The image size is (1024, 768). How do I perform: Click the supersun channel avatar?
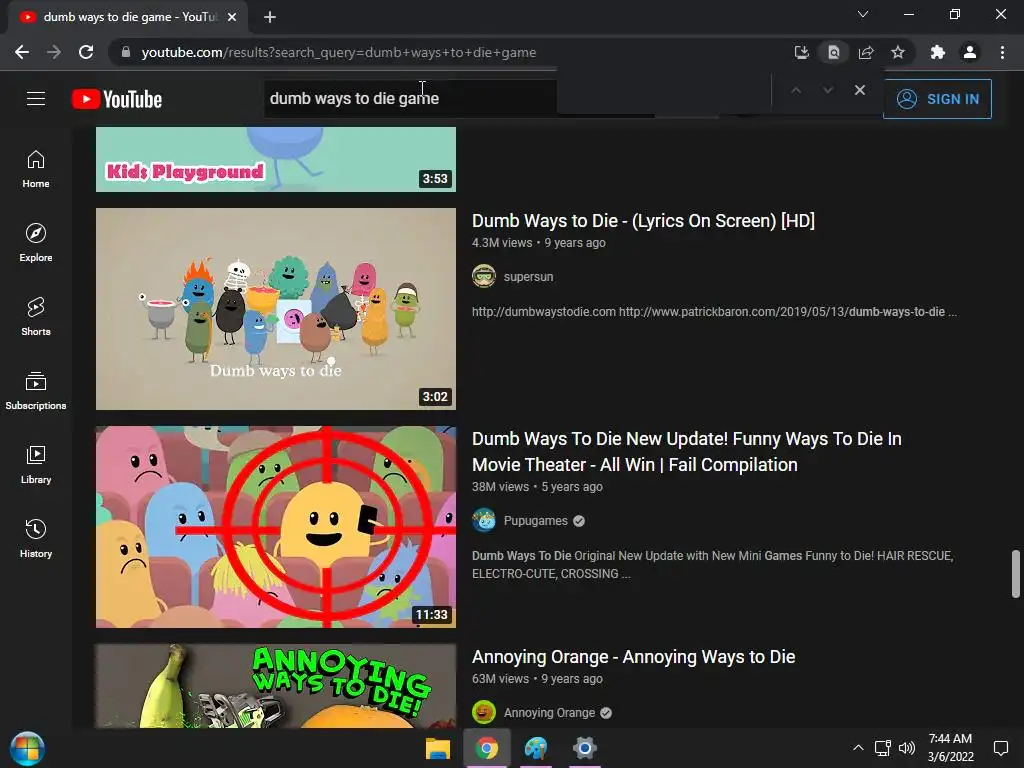coord(484,276)
